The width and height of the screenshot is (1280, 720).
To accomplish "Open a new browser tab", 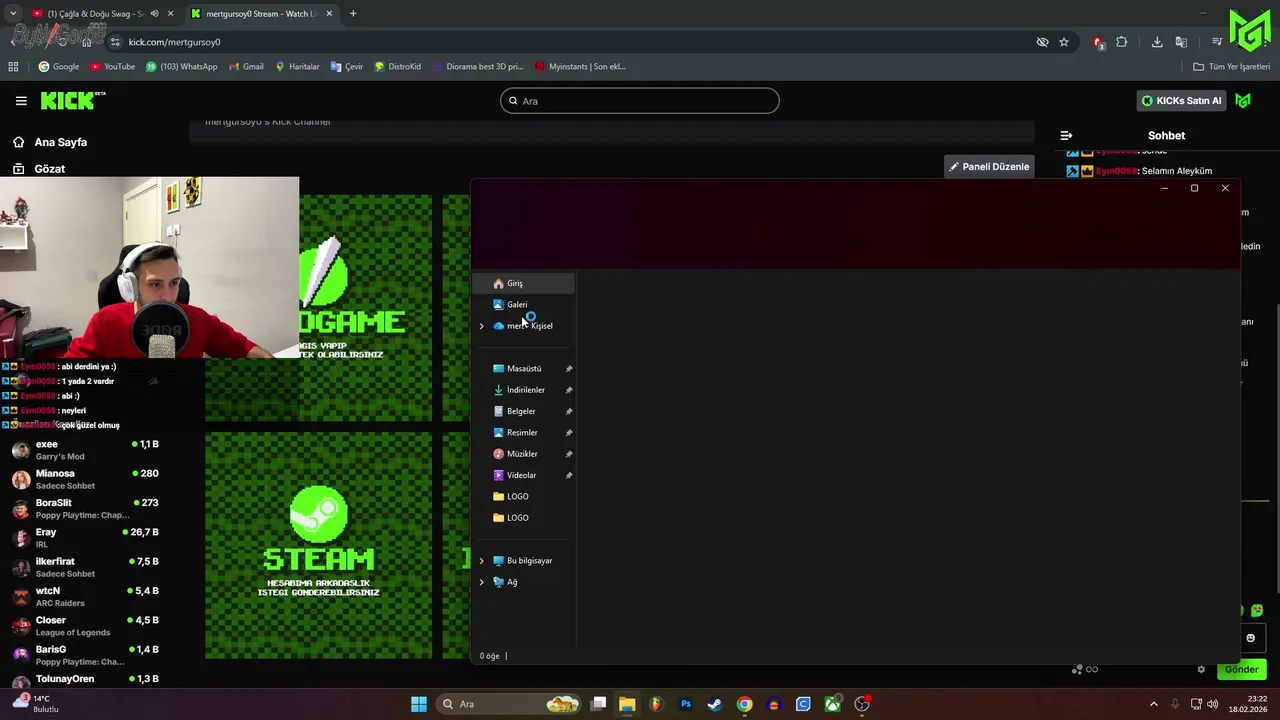I will click(353, 14).
